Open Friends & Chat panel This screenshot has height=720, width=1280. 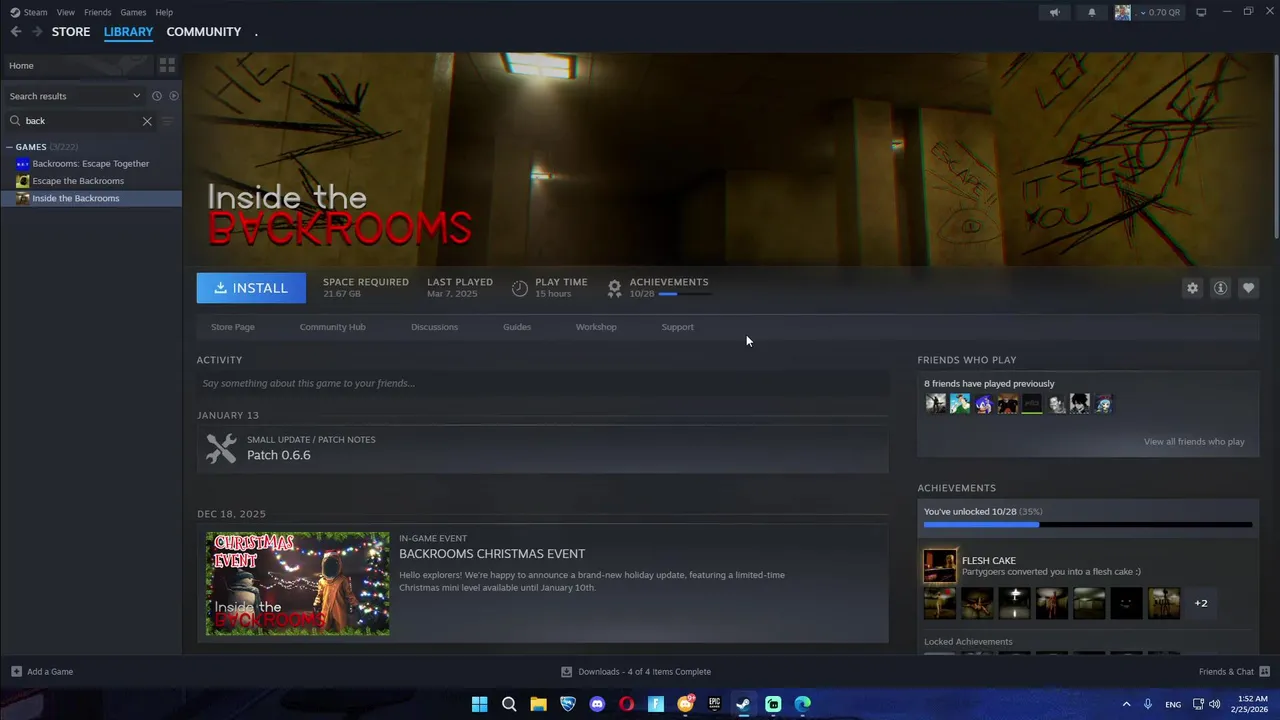1234,672
